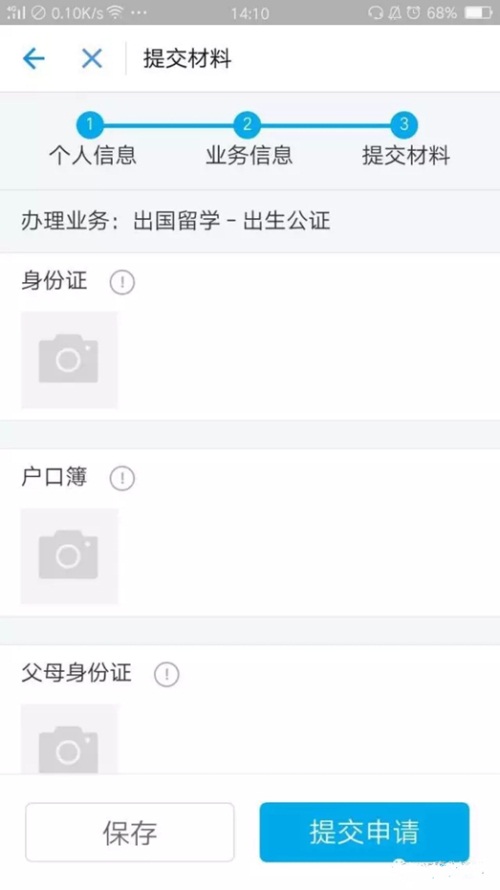Tap the 办理业务 出国留学 - 出生公证 row

250,221
